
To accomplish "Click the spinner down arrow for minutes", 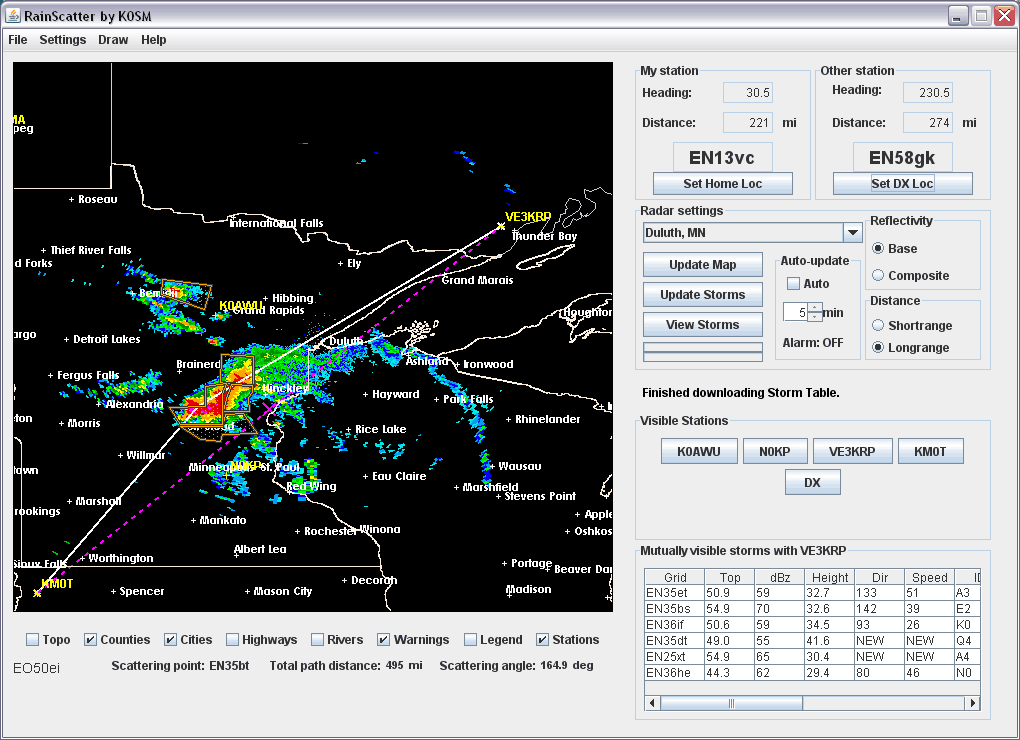I will (x=815, y=317).
